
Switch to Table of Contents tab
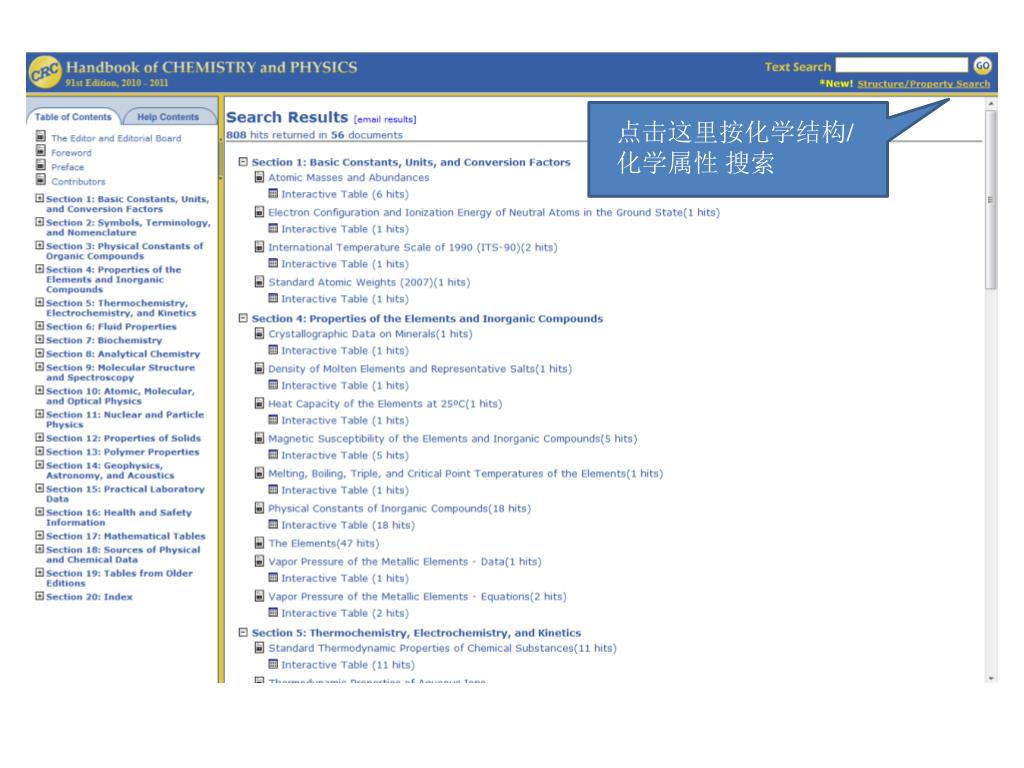tap(73, 117)
